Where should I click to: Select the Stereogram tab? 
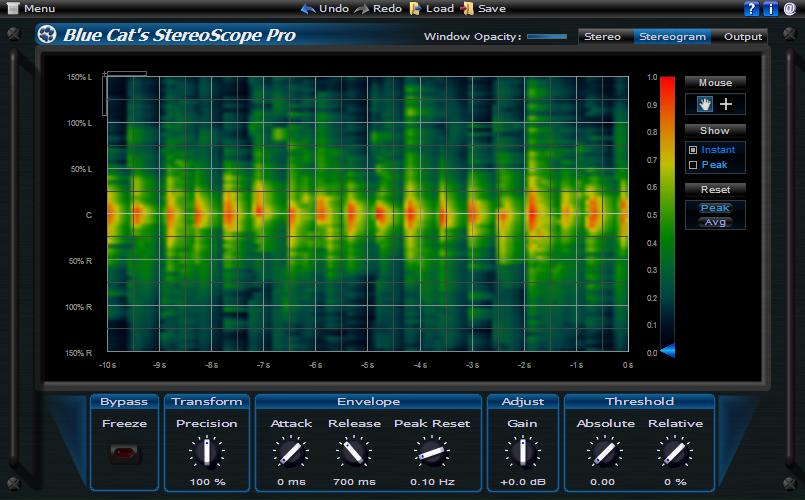pyautogui.click(x=671, y=37)
